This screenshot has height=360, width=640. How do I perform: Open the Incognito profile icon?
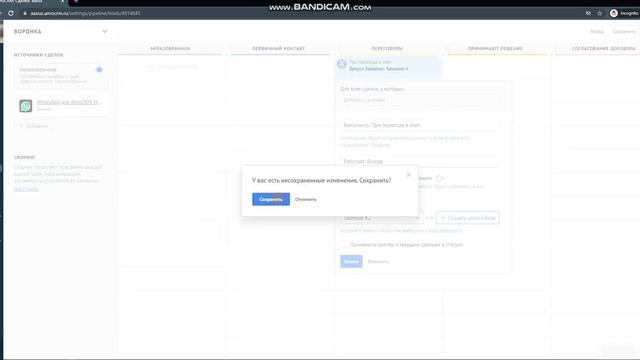point(613,13)
